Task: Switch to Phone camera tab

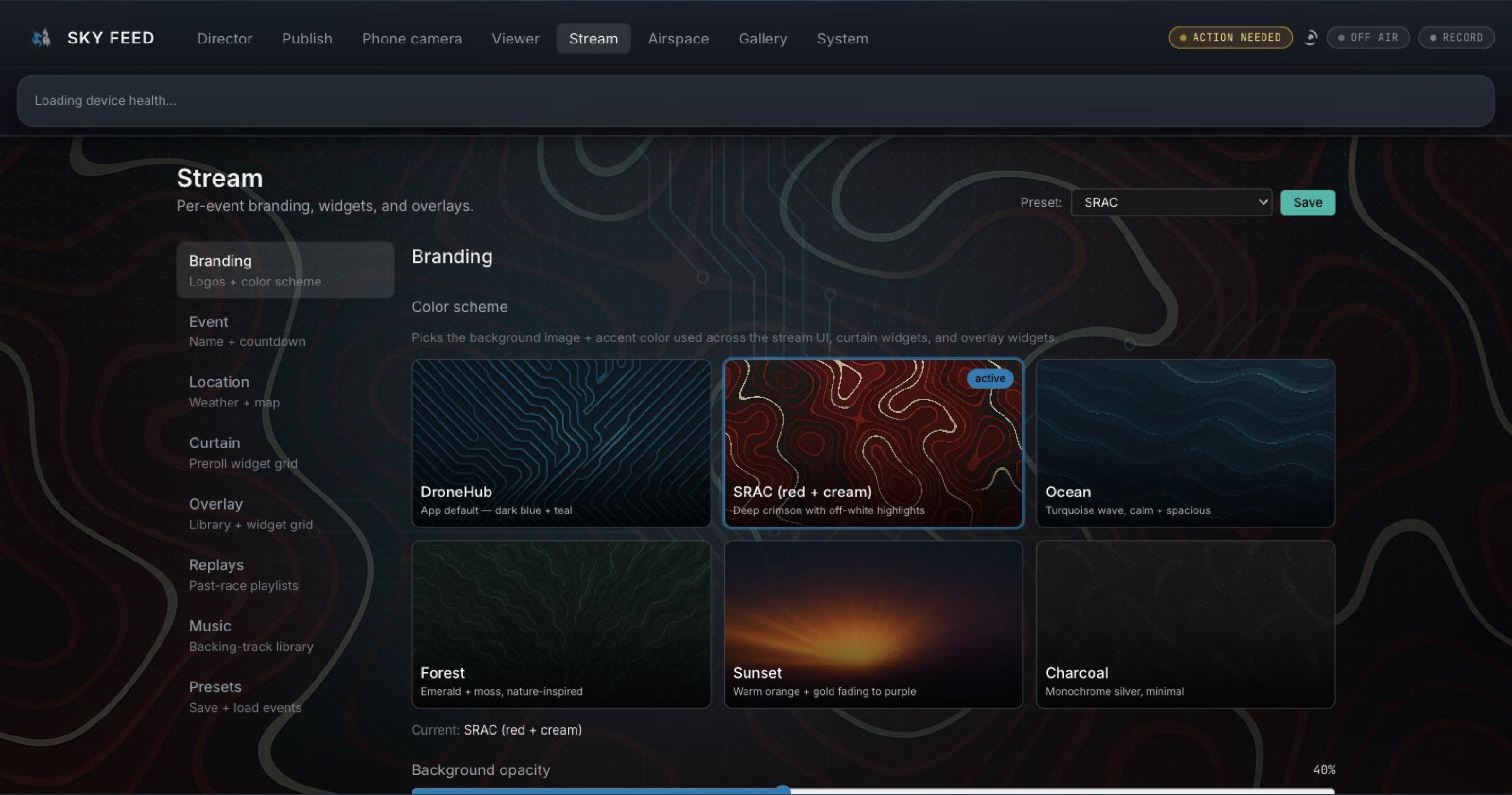Action: pos(412,39)
